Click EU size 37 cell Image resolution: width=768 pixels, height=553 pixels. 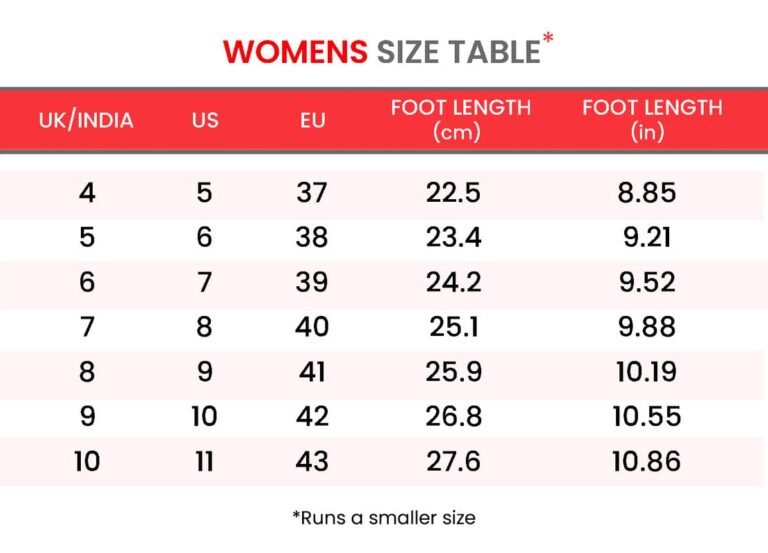click(x=312, y=192)
